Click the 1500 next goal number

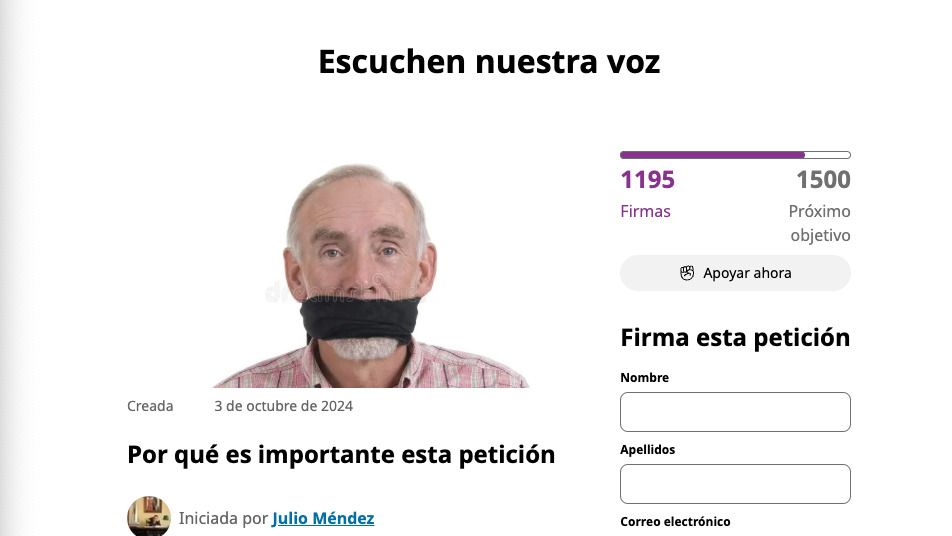tap(823, 180)
